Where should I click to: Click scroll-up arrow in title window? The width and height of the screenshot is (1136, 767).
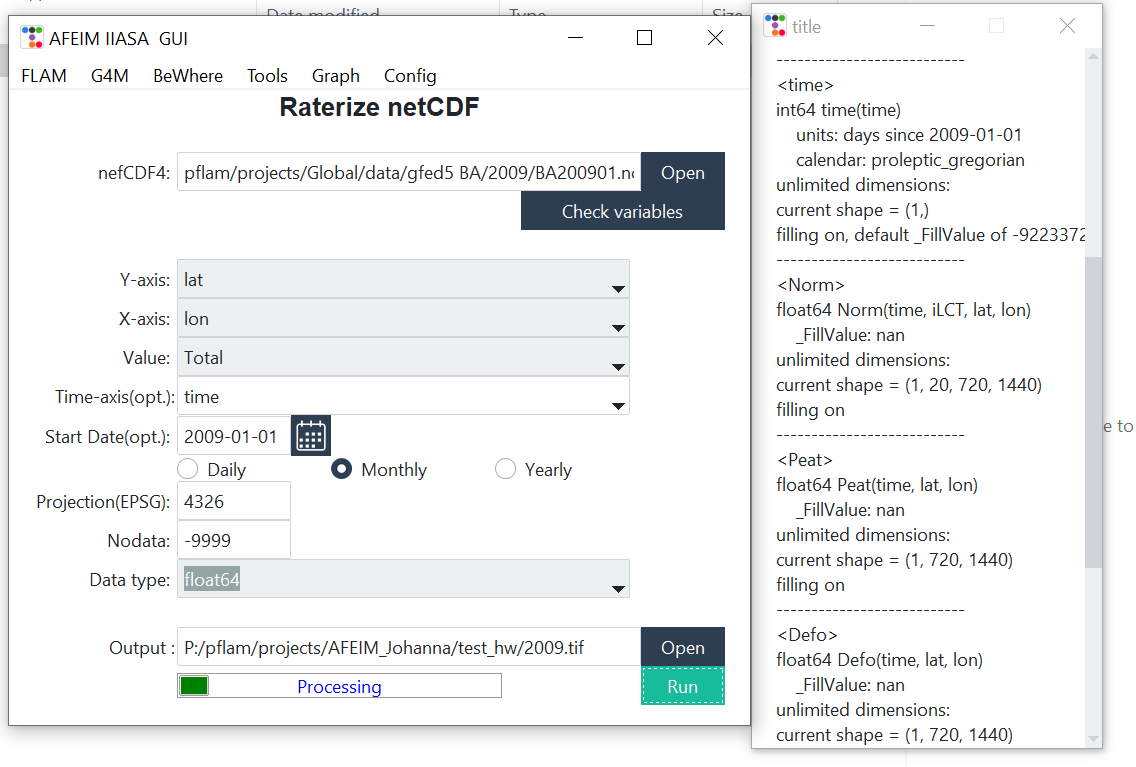point(1093,56)
